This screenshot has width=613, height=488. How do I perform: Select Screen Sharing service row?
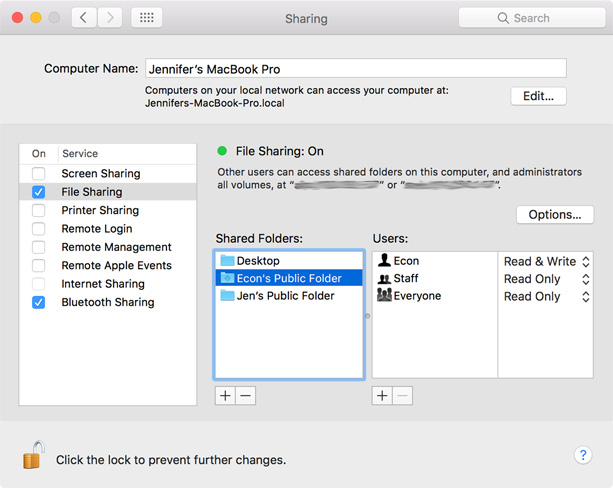tap(108, 173)
